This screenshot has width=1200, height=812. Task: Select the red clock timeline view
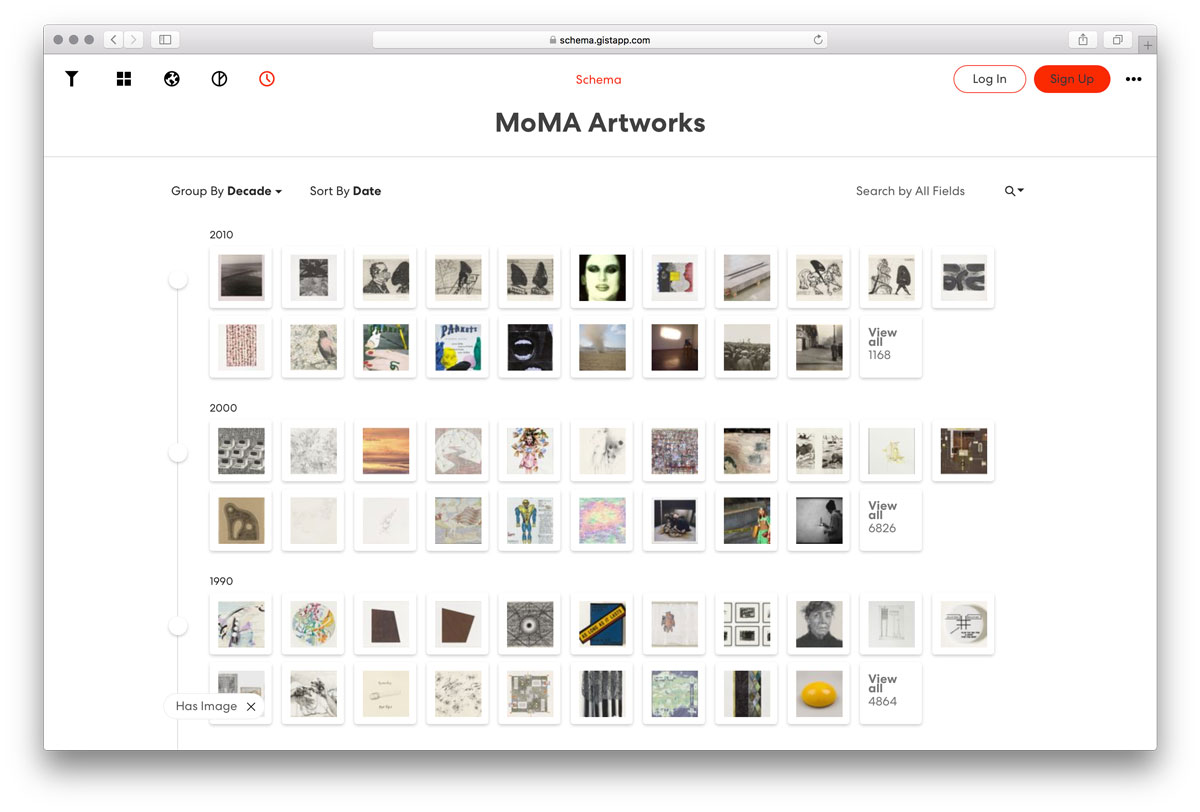tap(267, 79)
